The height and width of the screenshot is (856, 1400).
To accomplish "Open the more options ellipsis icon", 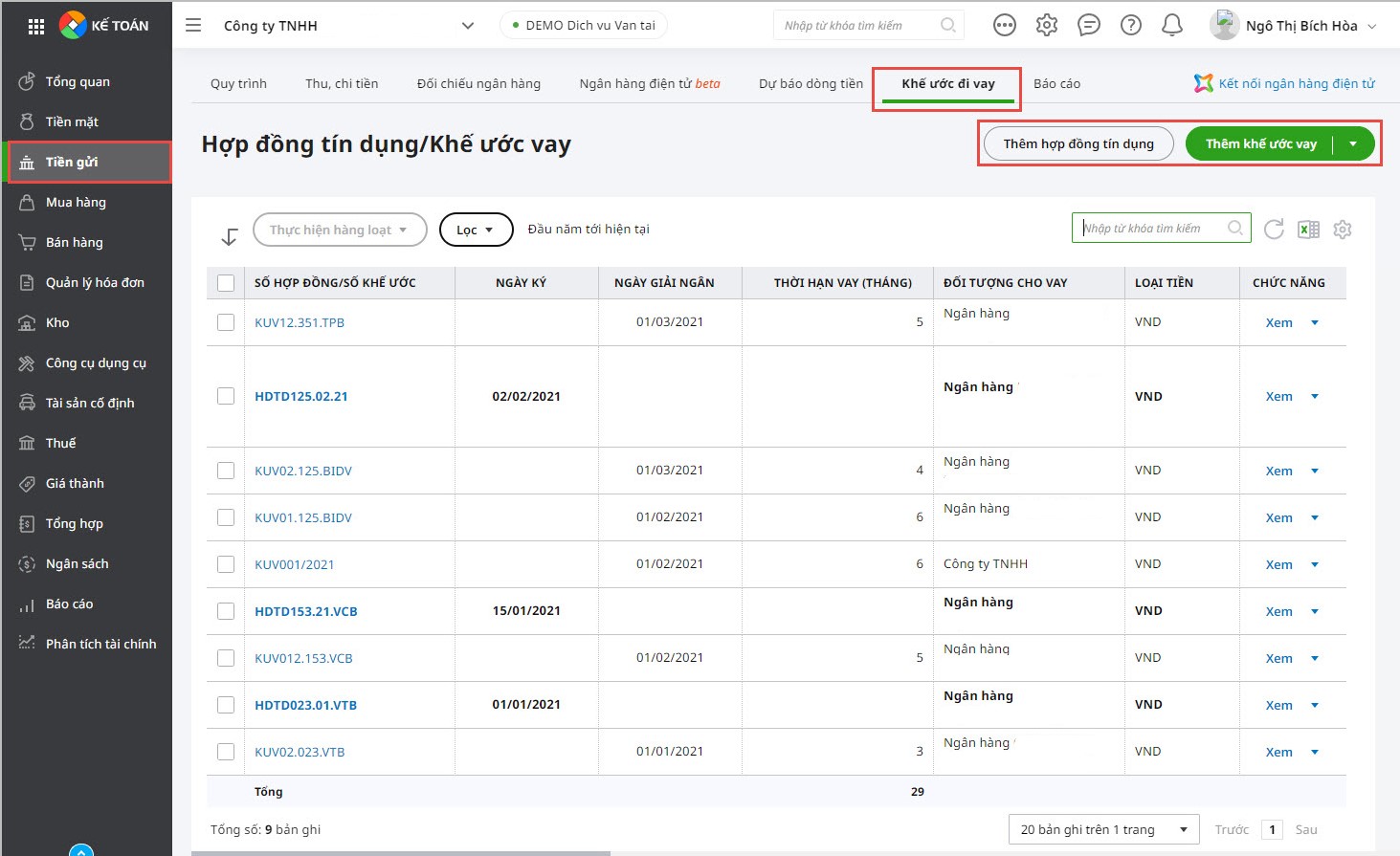I will pos(1005,26).
